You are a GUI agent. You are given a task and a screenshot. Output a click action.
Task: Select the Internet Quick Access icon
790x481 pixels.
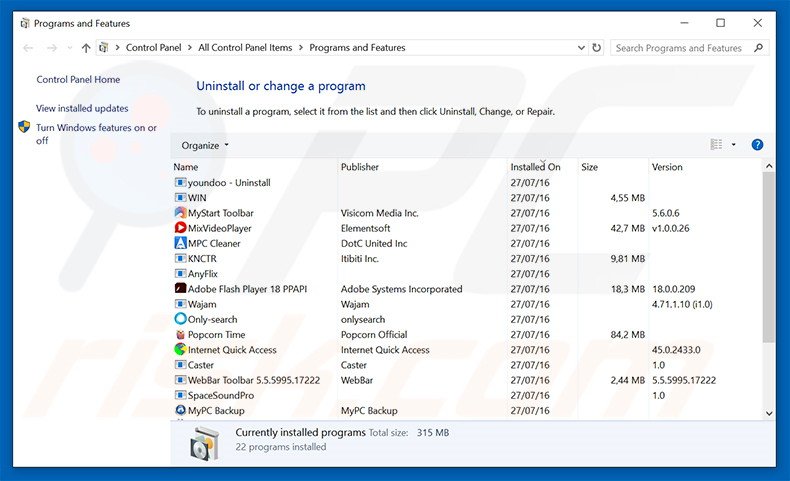(x=180, y=350)
